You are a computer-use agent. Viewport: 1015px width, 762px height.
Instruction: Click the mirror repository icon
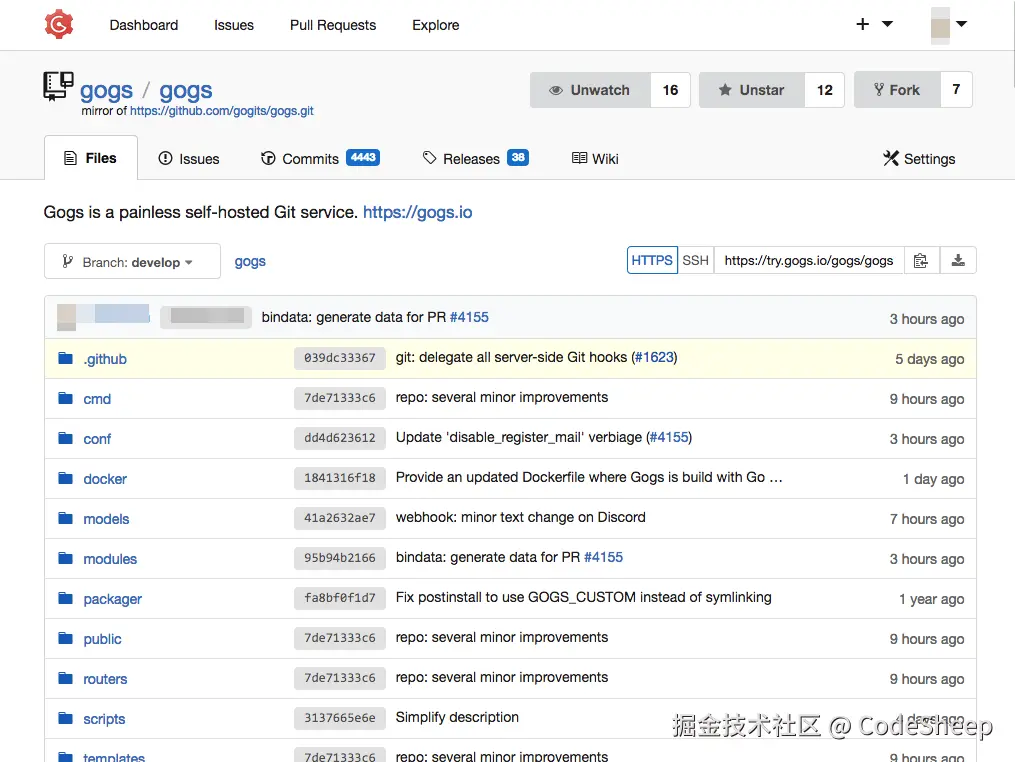[x=58, y=86]
